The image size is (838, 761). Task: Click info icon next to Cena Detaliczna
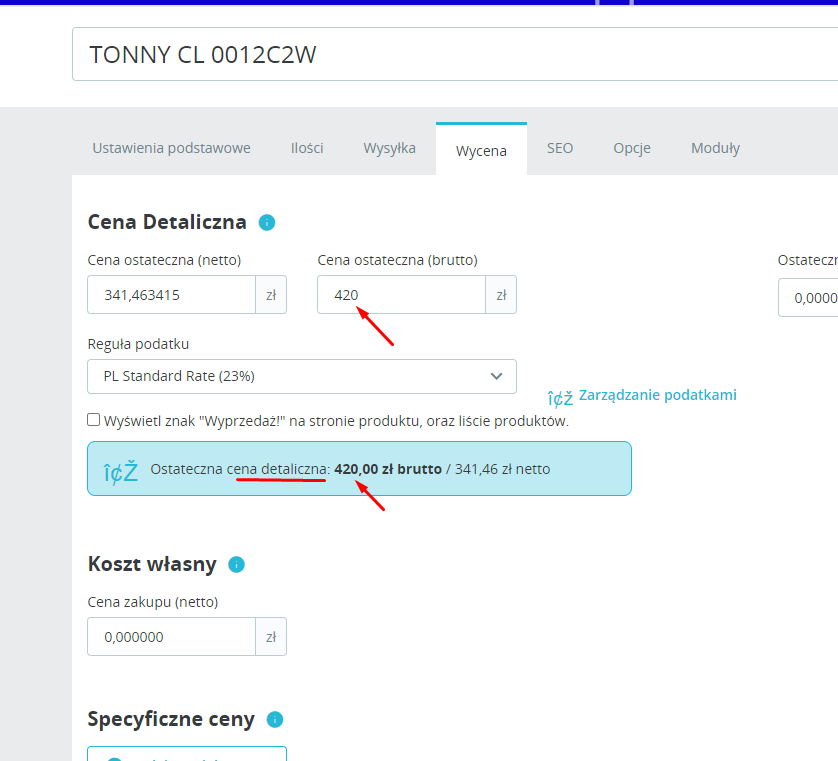267,222
